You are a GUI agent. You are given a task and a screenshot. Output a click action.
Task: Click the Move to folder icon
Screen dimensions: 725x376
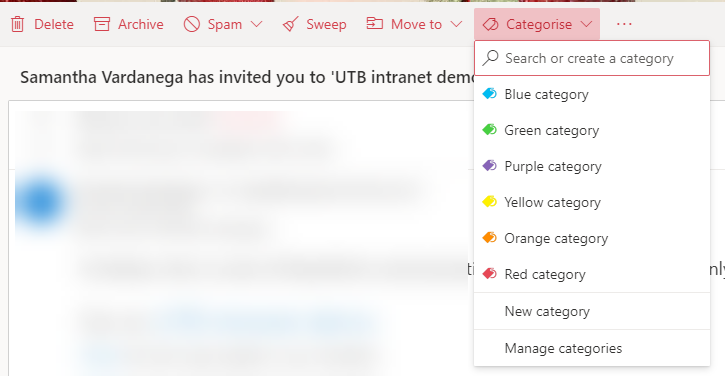pyautogui.click(x=375, y=23)
